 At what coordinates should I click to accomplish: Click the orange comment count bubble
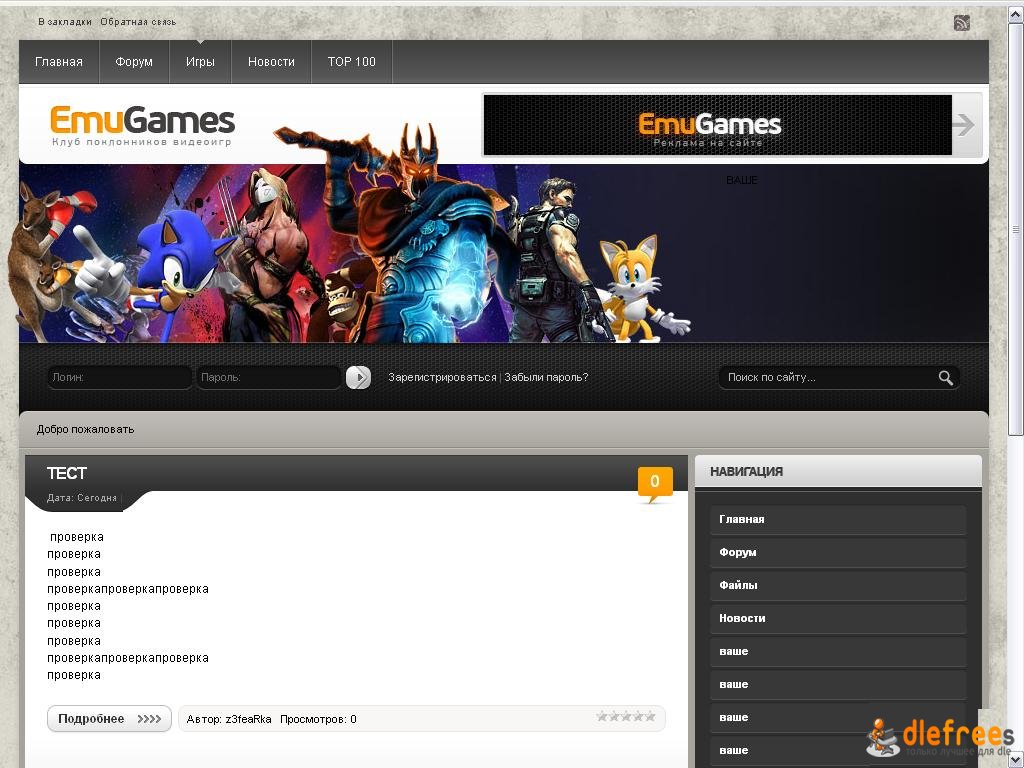pos(655,483)
